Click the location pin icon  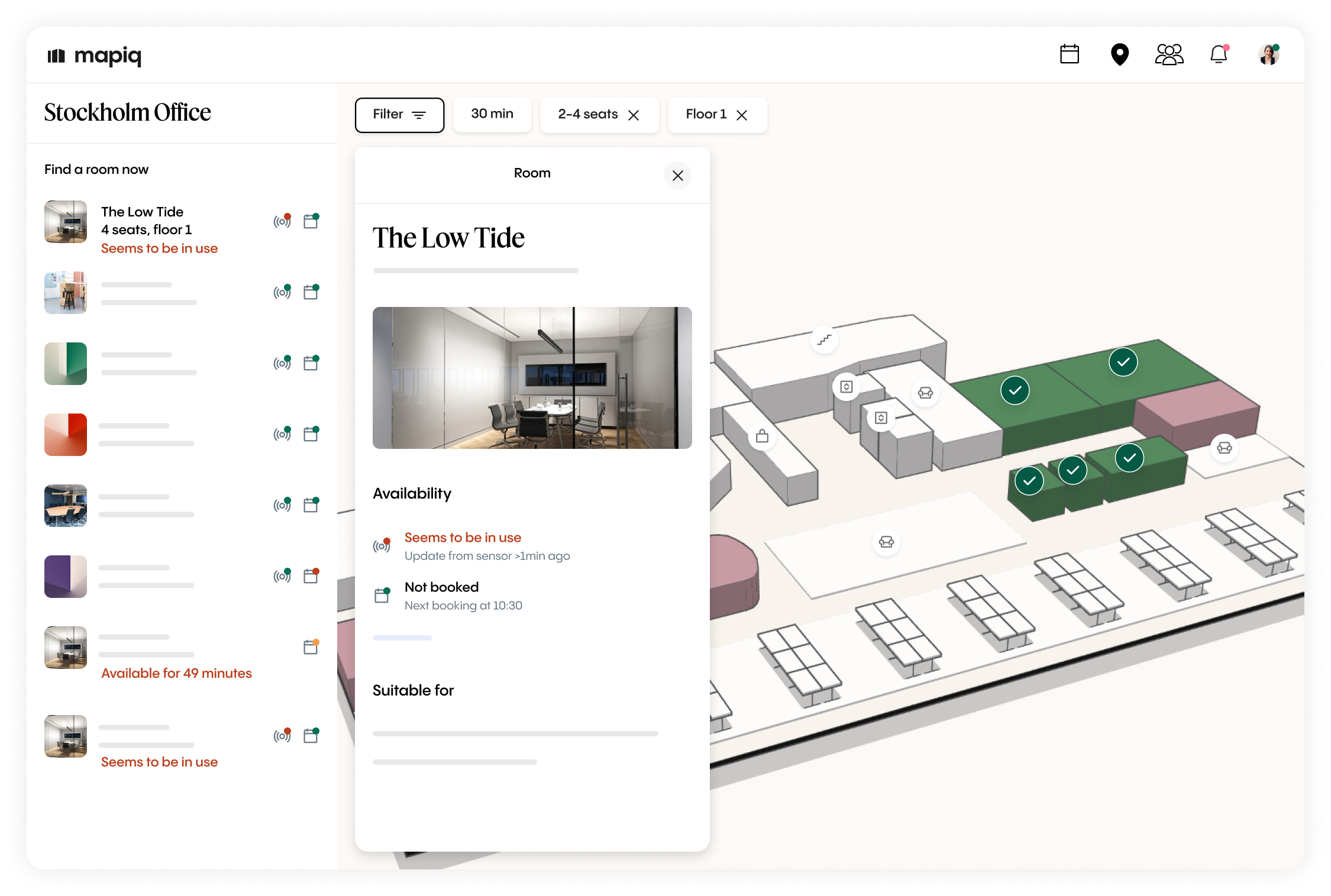[x=1119, y=54]
